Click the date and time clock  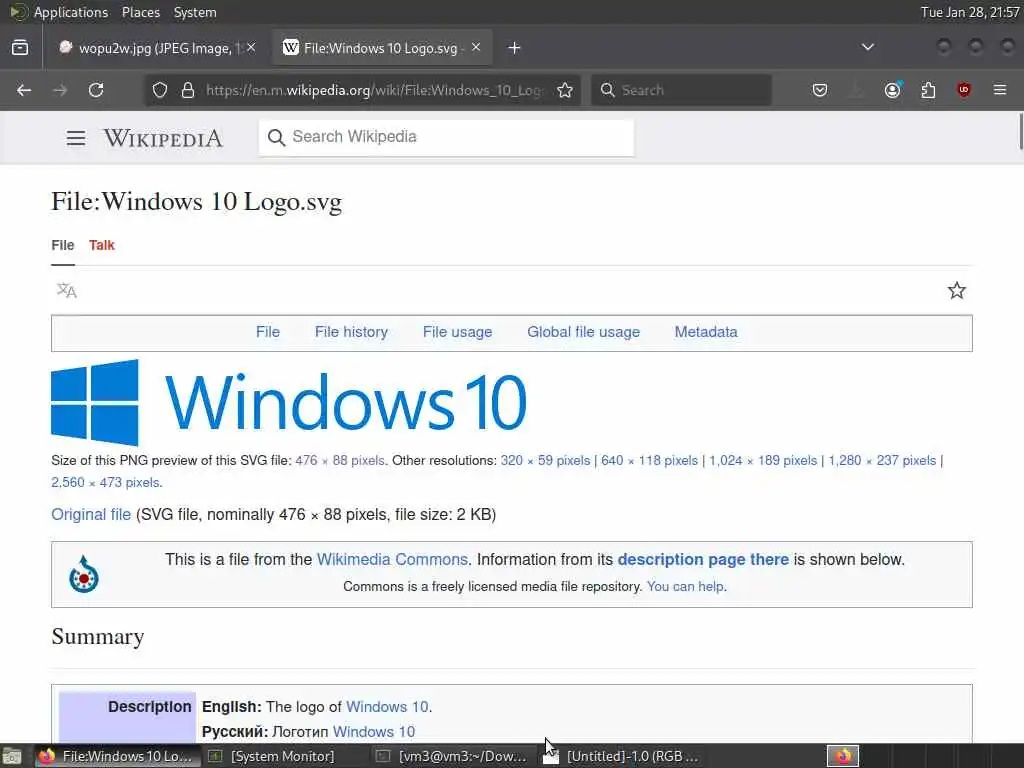[969, 12]
